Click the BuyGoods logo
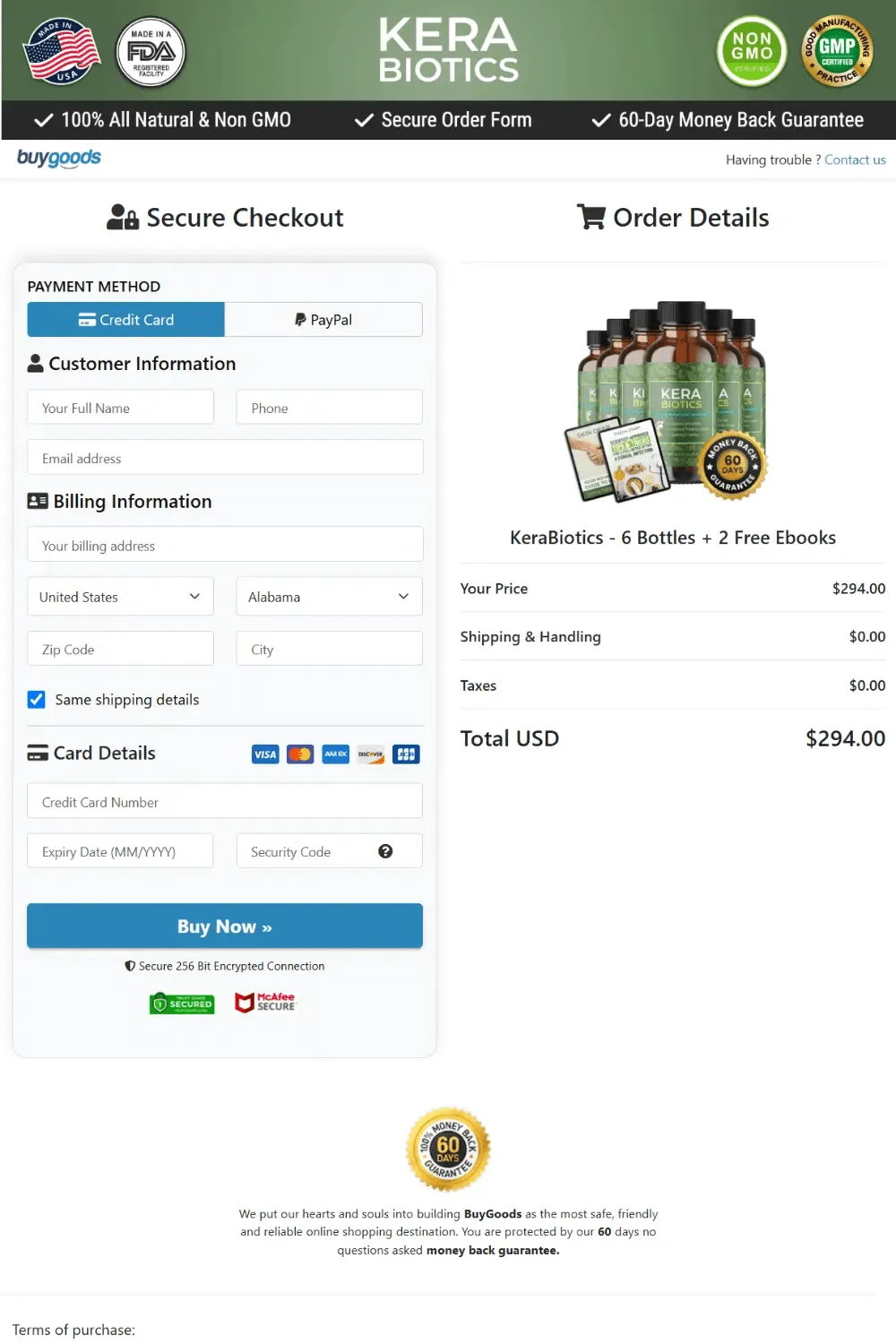Image resolution: width=896 pixels, height=1344 pixels. coord(58,159)
